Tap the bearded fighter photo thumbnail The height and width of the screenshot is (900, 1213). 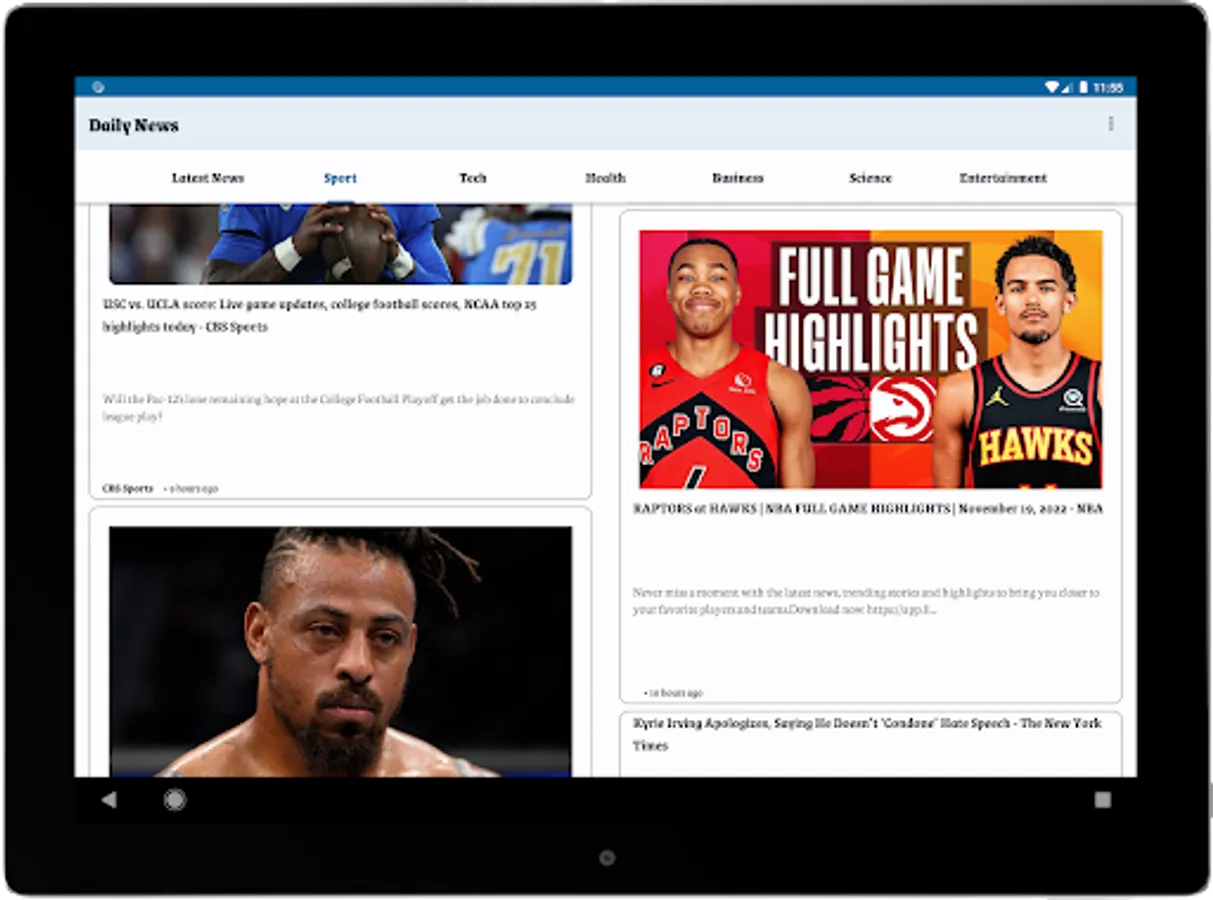341,651
